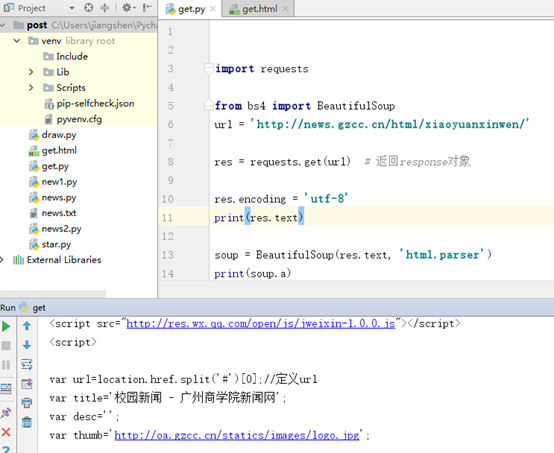The image size is (554, 453).
Task: Click the green Rerun button
Action: (6, 326)
